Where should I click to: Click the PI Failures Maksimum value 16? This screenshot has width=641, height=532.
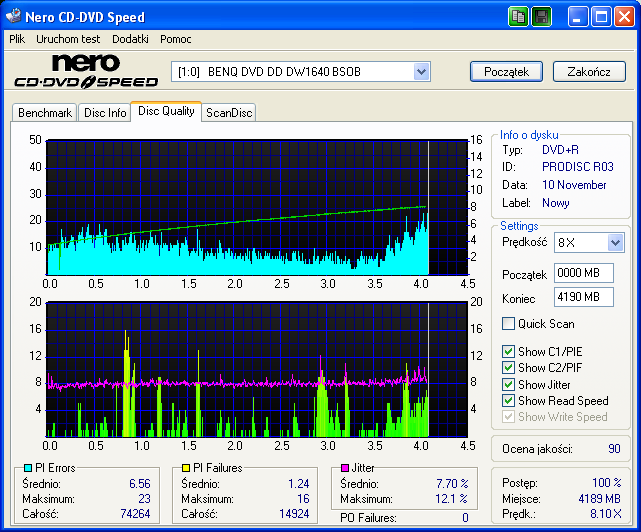pos(303,498)
